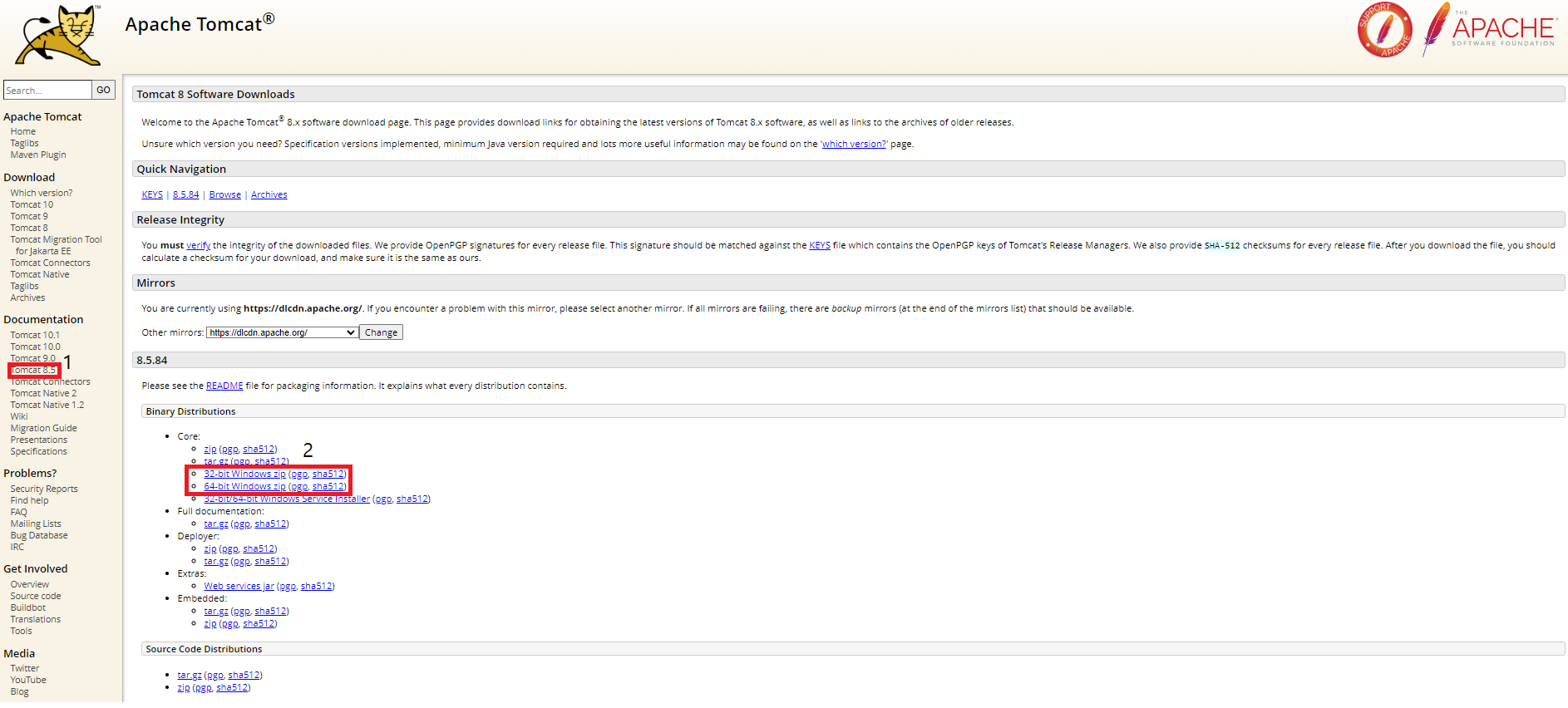The height and width of the screenshot is (708, 1568).
Task: Open sha512 for Windows Service Installer
Action: point(412,499)
